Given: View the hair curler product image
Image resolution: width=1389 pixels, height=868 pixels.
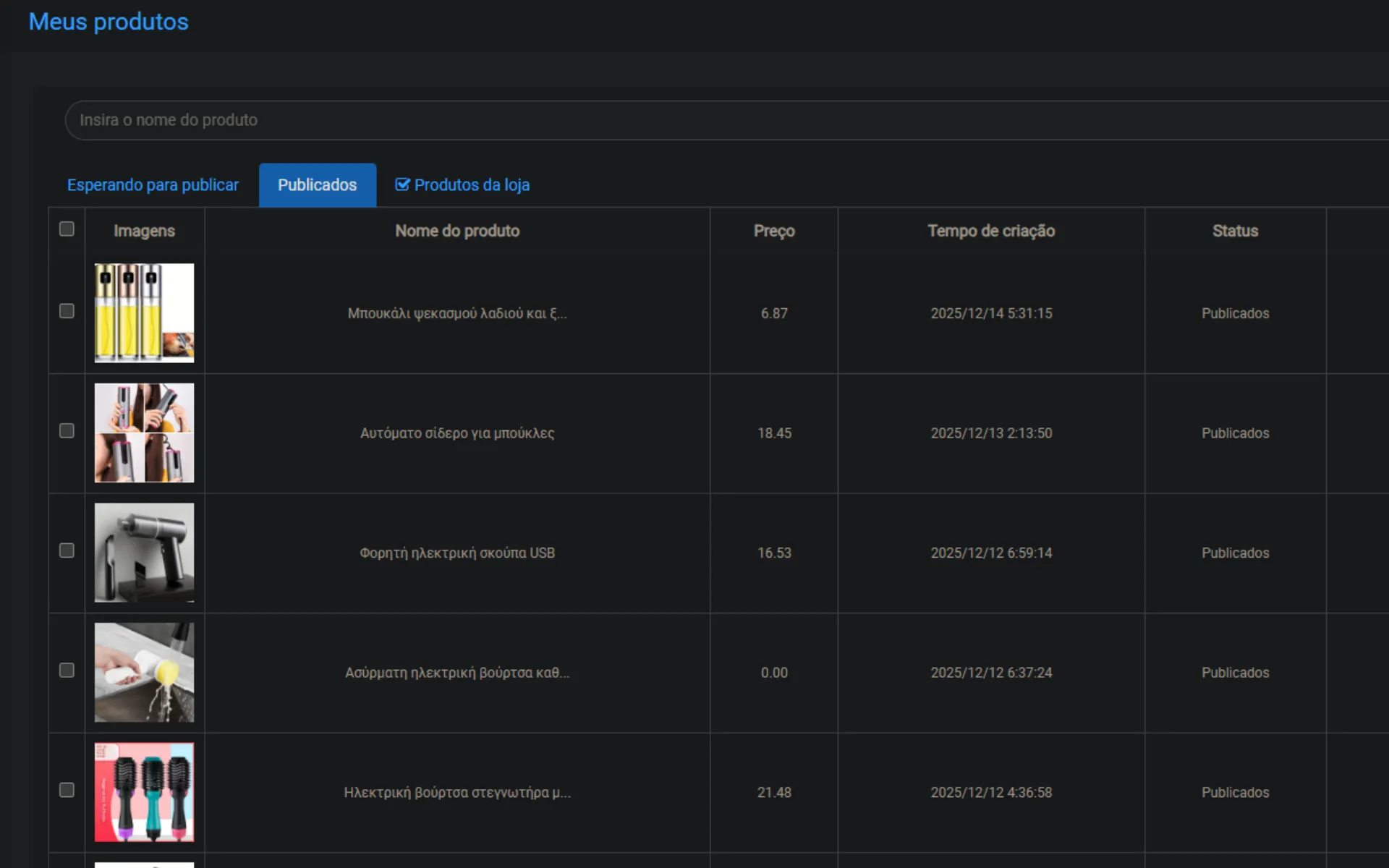Looking at the screenshot, I should [x=145, y=433].
